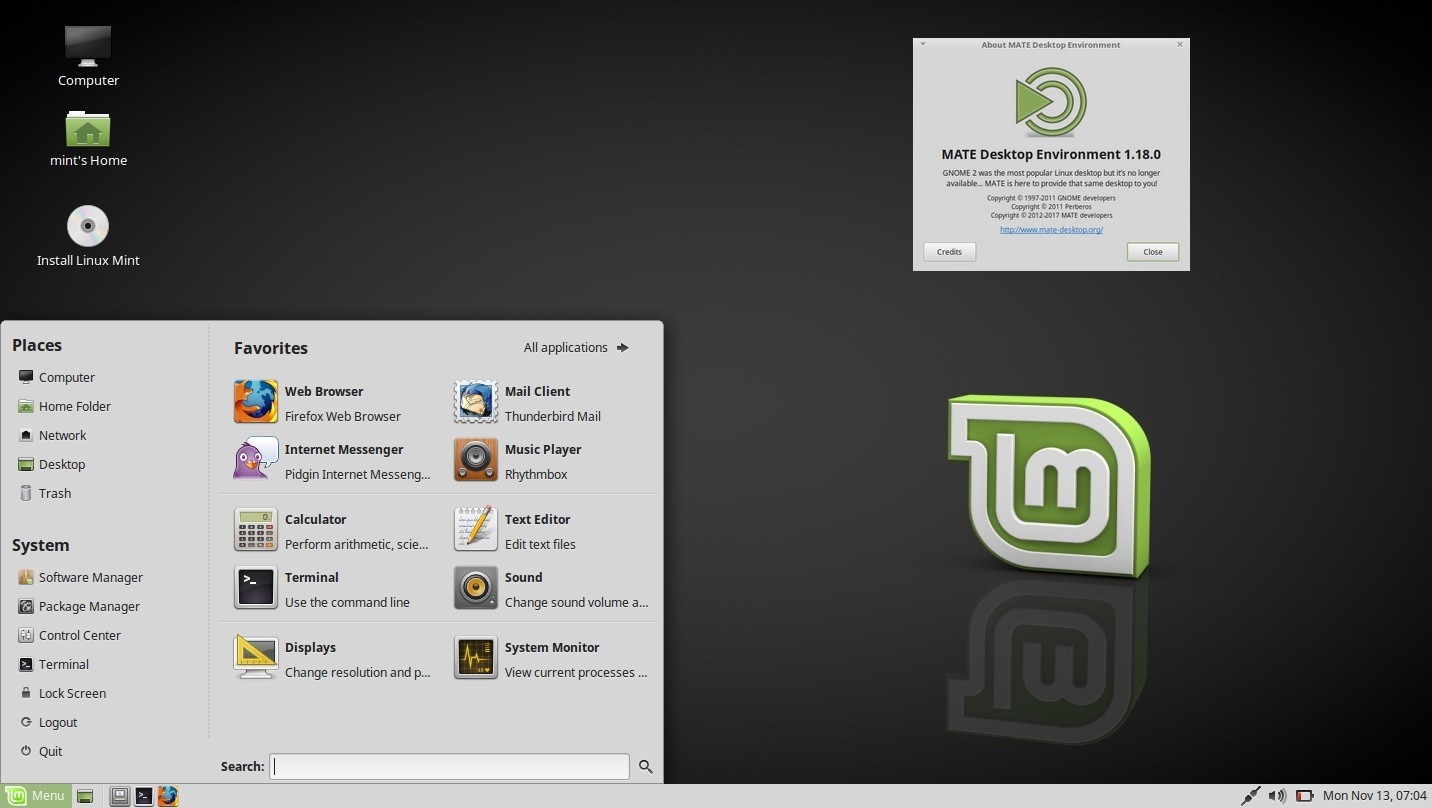Launch Firefox from the bottom panel
This screenshot has width=1432, height=808.
point(168,796)
